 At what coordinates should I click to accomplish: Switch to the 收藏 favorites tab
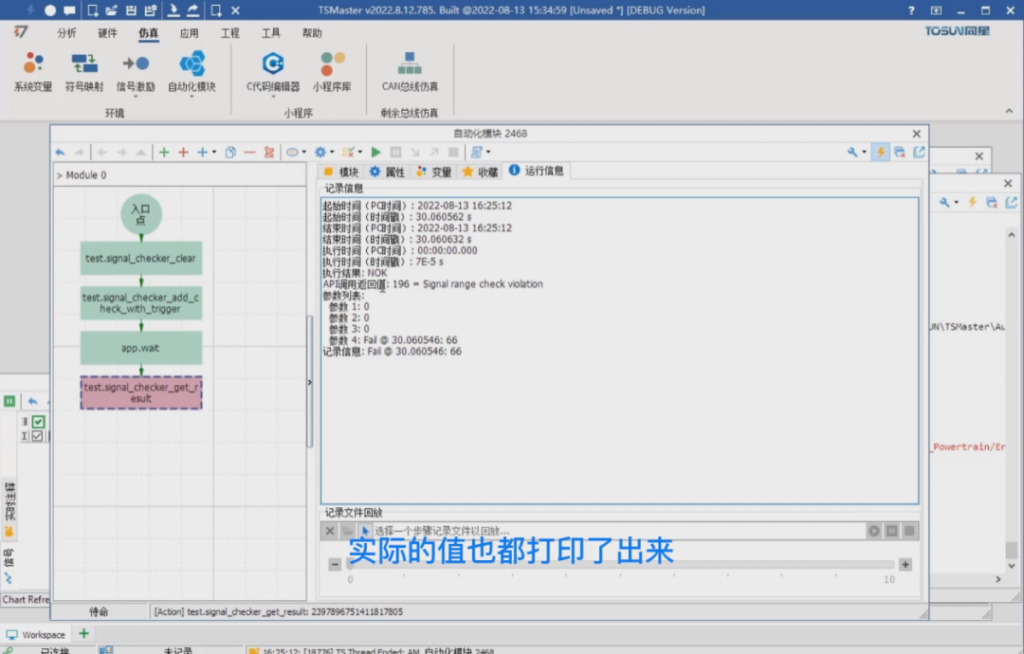click(481, 172)
